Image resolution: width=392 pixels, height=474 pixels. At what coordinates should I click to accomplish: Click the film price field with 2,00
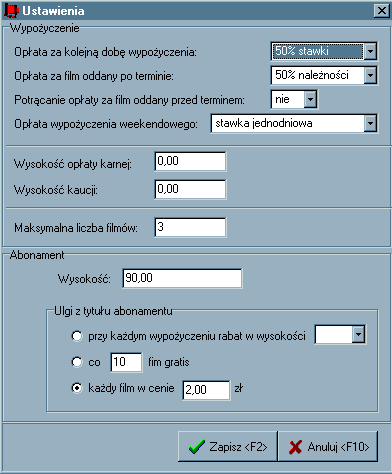pos(206,390)
